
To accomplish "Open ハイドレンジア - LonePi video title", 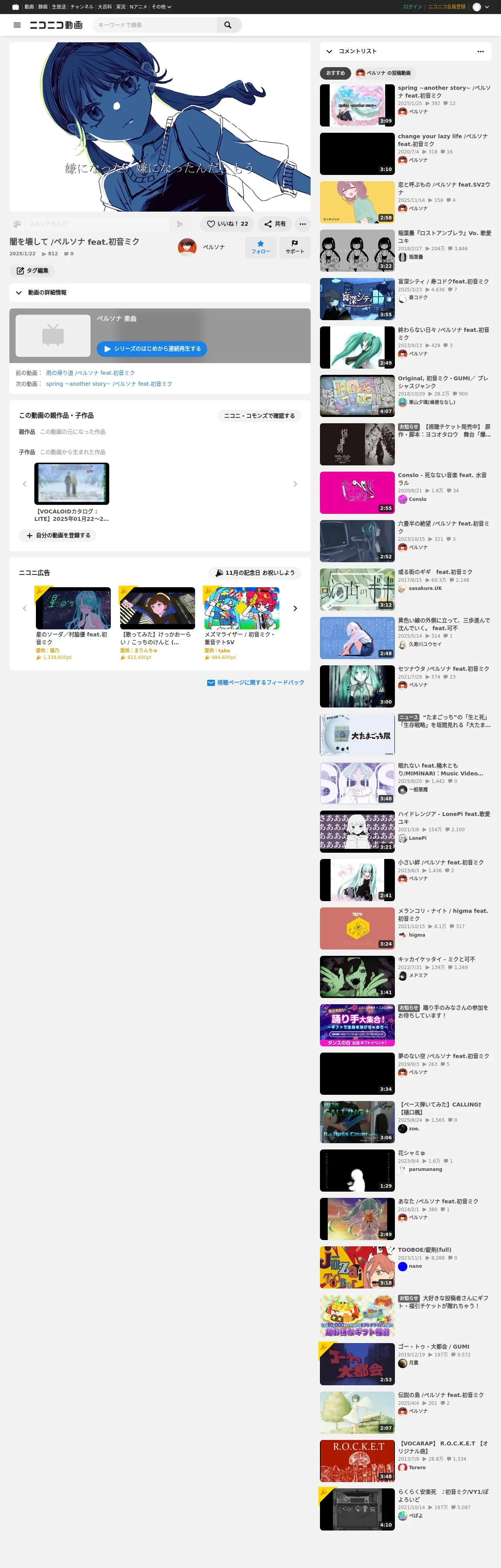I will coord(444,818).
